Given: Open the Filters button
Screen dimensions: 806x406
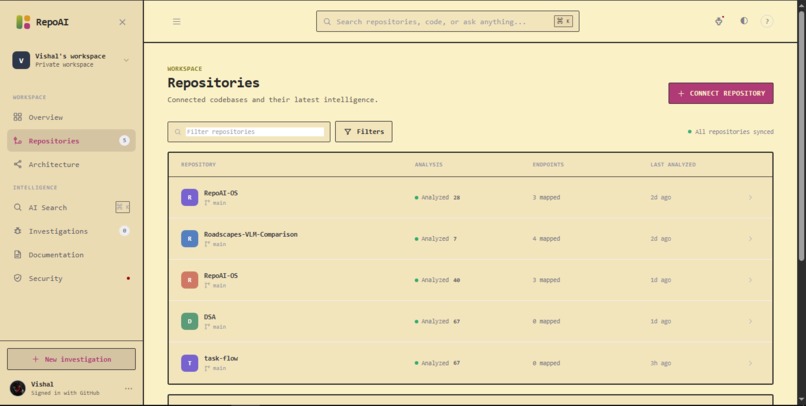Looking at the screenshot, I should tap(363, 132).
